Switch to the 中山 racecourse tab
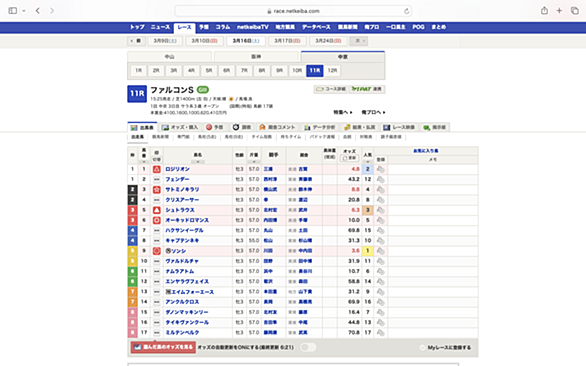The width and height of the screenshot is (586, 366). pyautogui.click(x=170, y=57)
